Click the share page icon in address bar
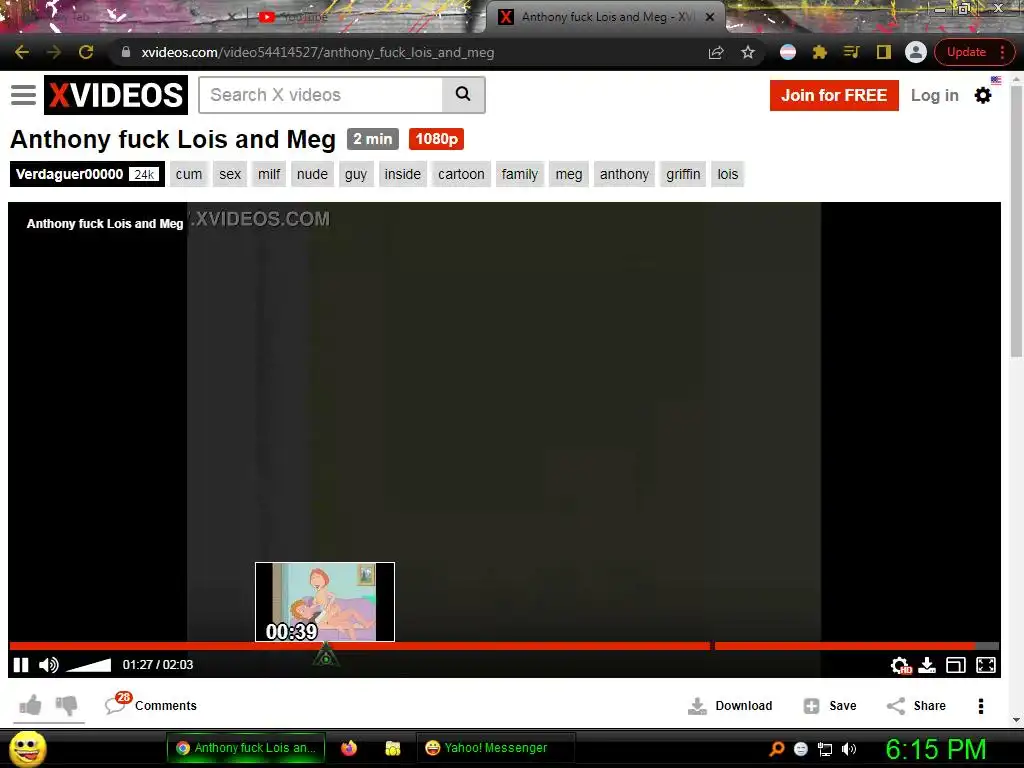The width and height of the screenshot is (1024, 768). (x=716, y=52)
